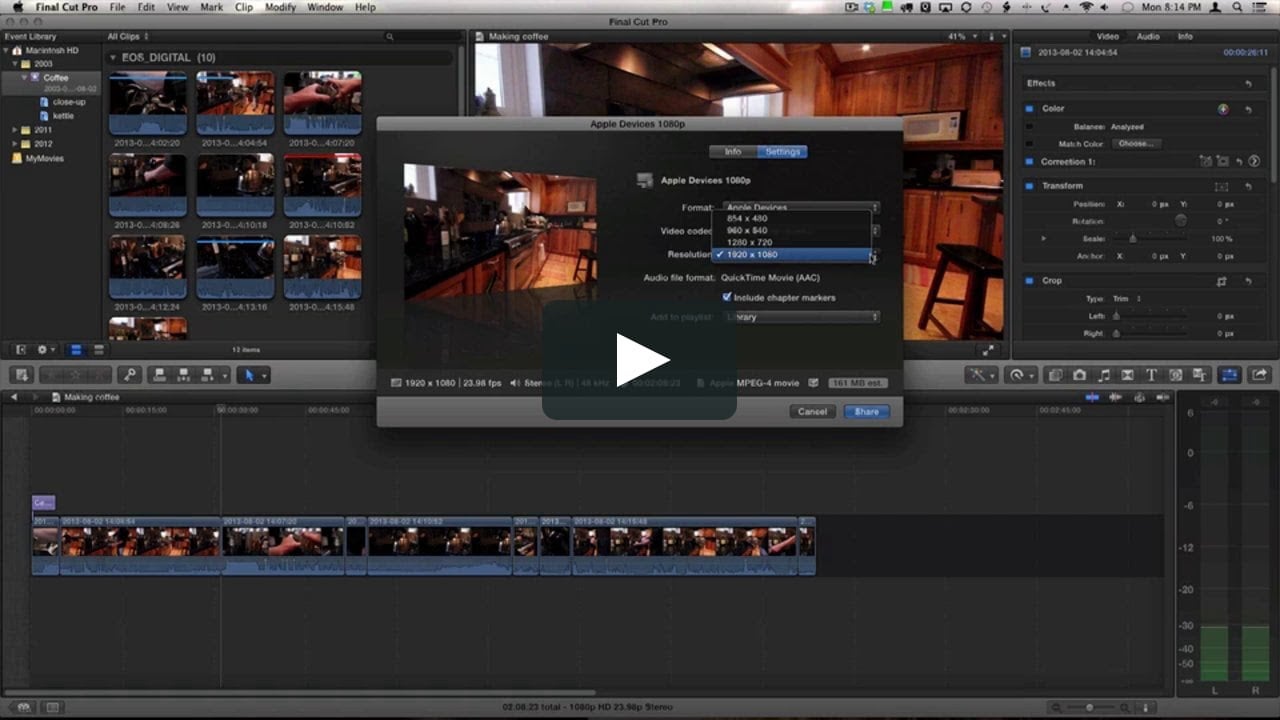Show Correction 1 color board arrow

1254,161
